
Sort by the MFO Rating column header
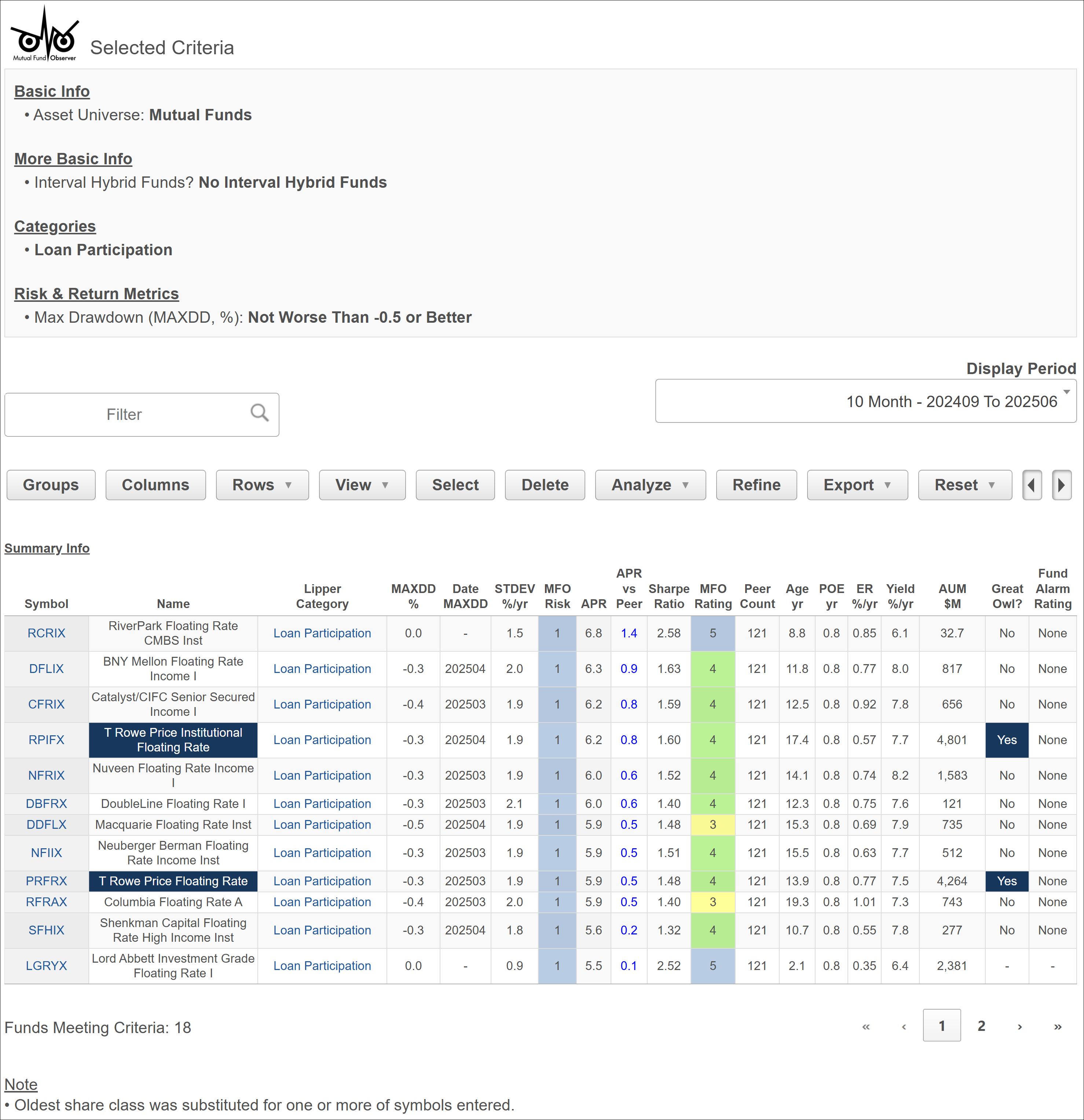[713, 597]
